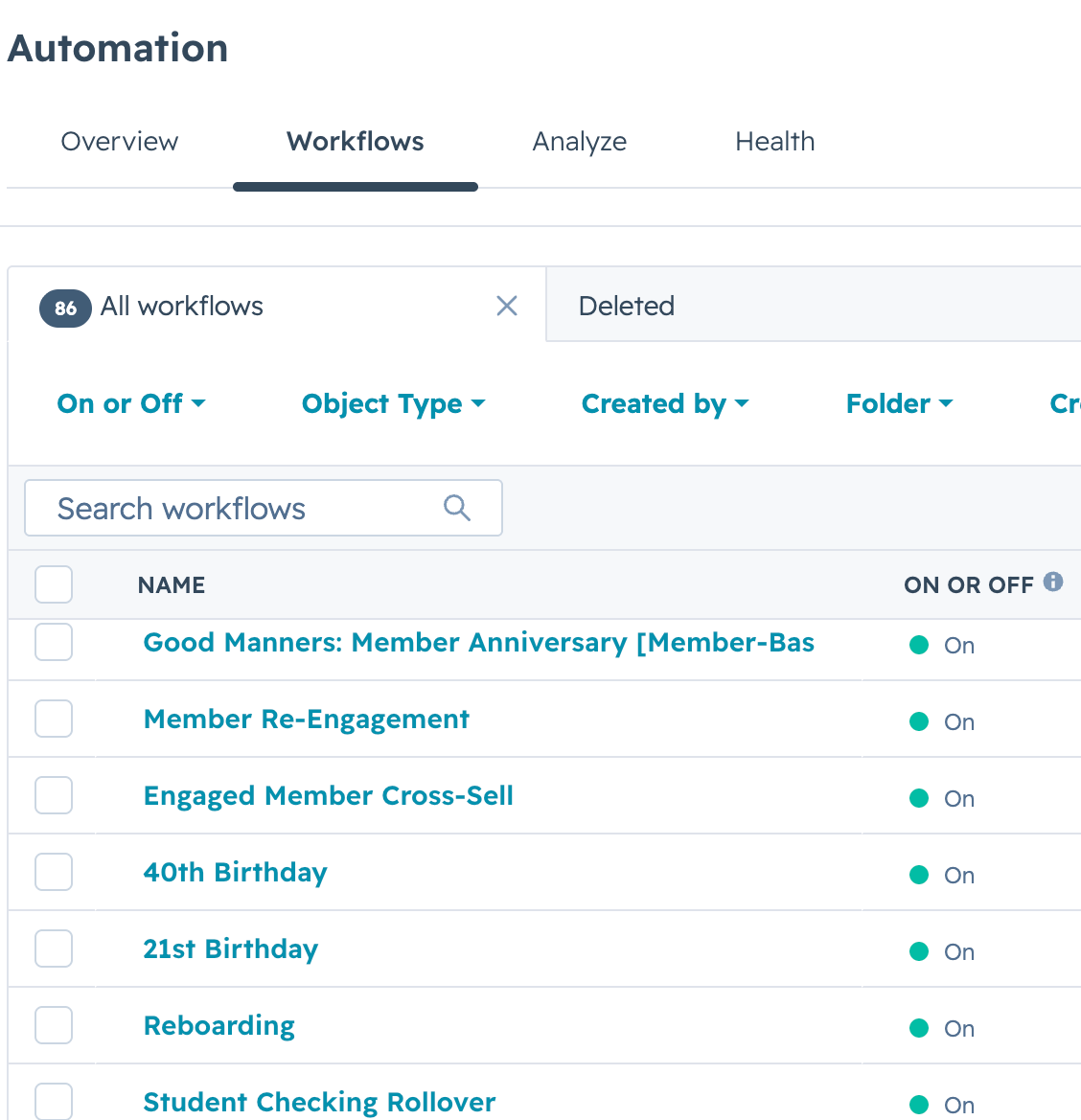Go to the Analyze tab
The image size is (1081, 1120).
(x=580, y=142)
